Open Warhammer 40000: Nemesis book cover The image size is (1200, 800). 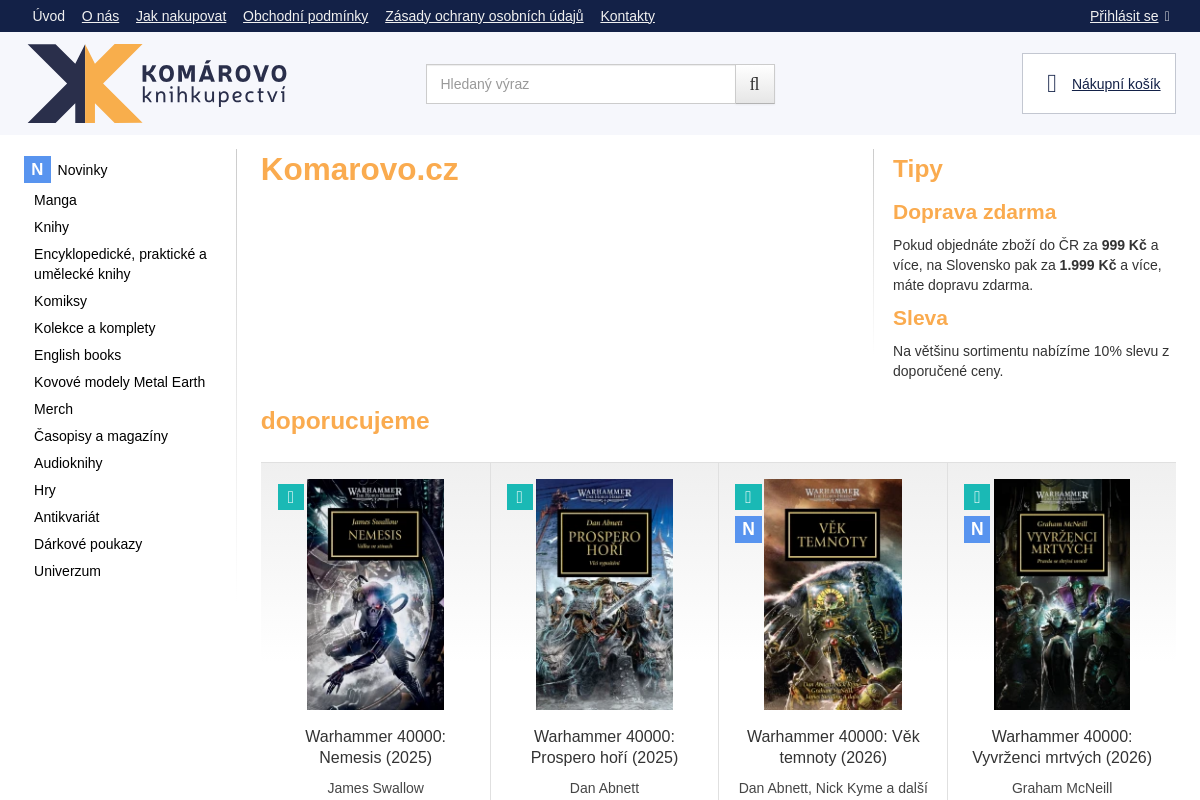pos(375,594)
